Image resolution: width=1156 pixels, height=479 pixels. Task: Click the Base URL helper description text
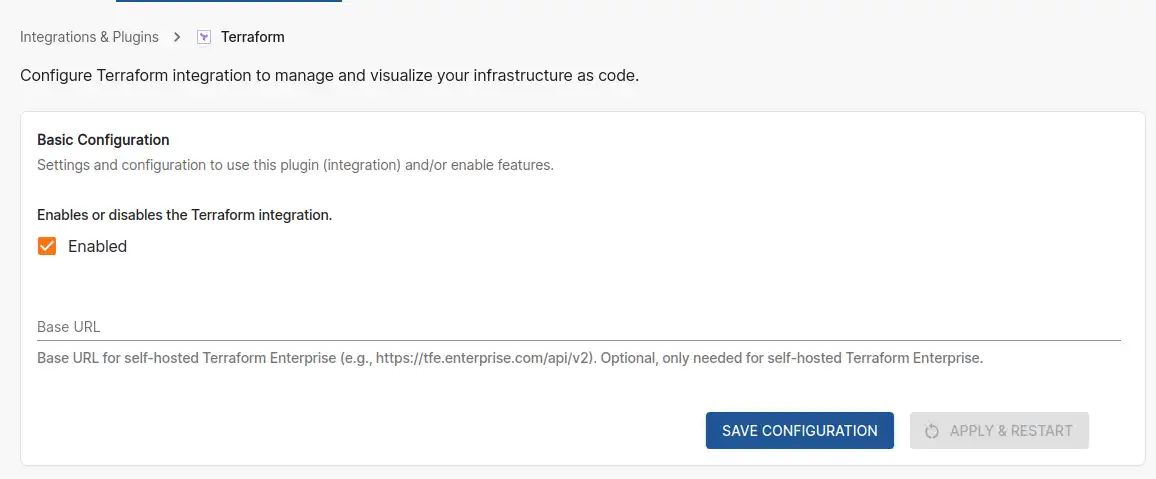click(x=510, y=359)
